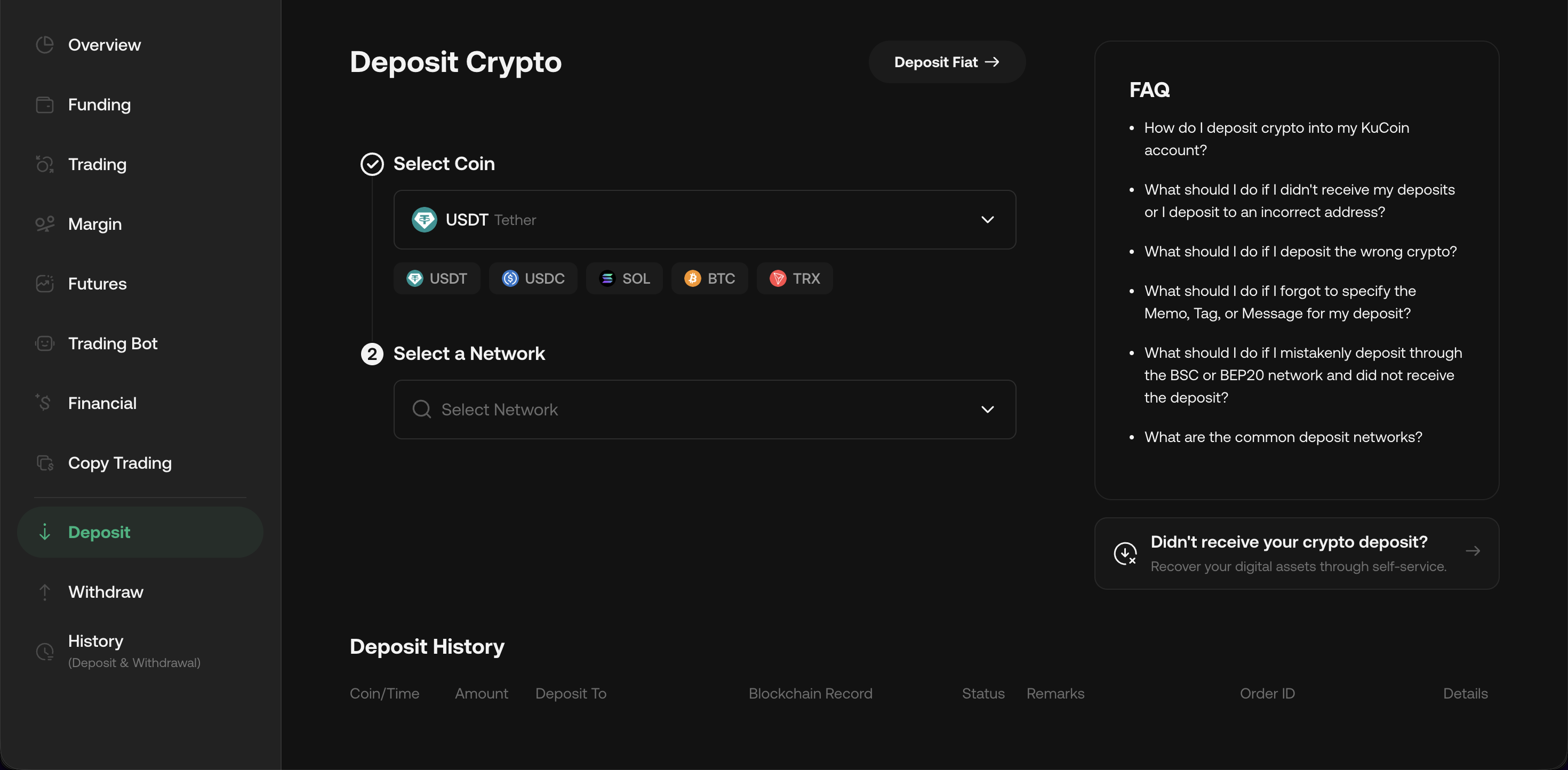1568x770 pixels.
Task: Click the search icon in Select Network
Action: point(421,410)
